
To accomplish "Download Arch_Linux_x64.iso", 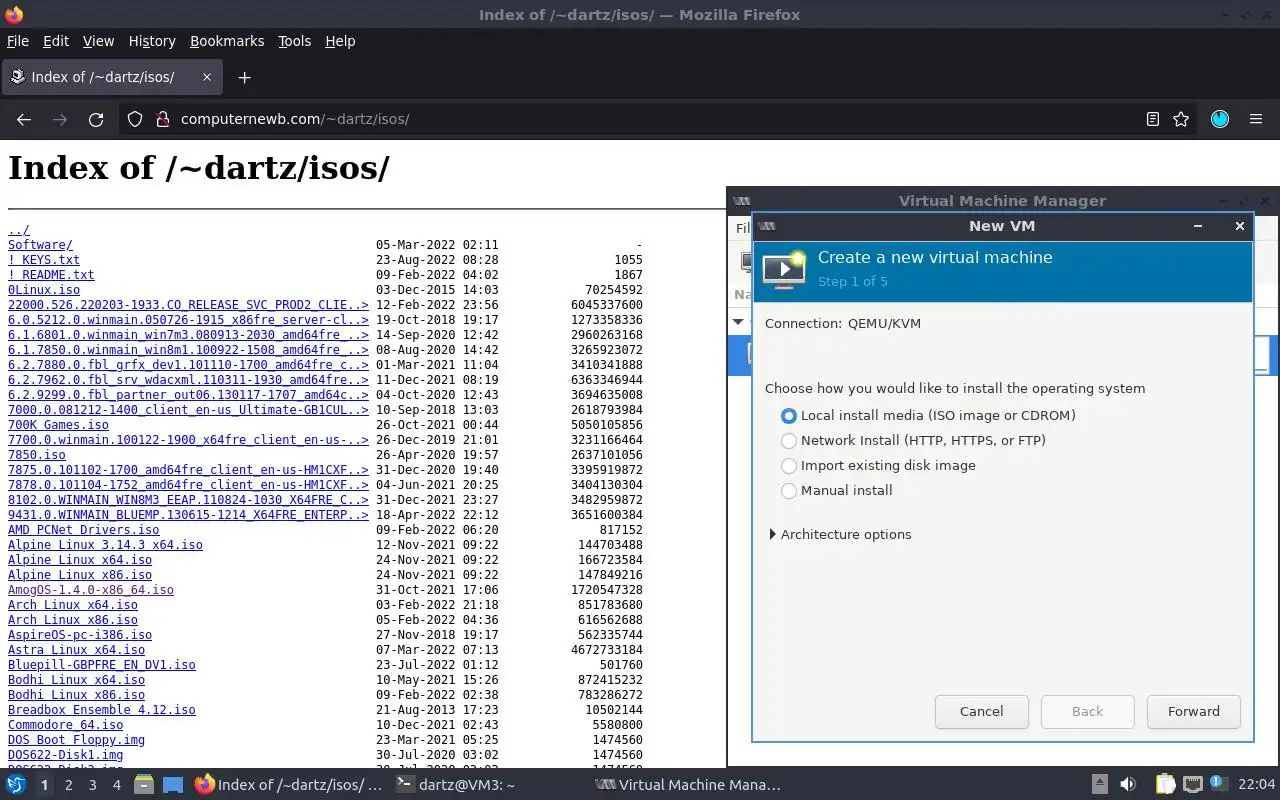I will (x=73, y=605).
